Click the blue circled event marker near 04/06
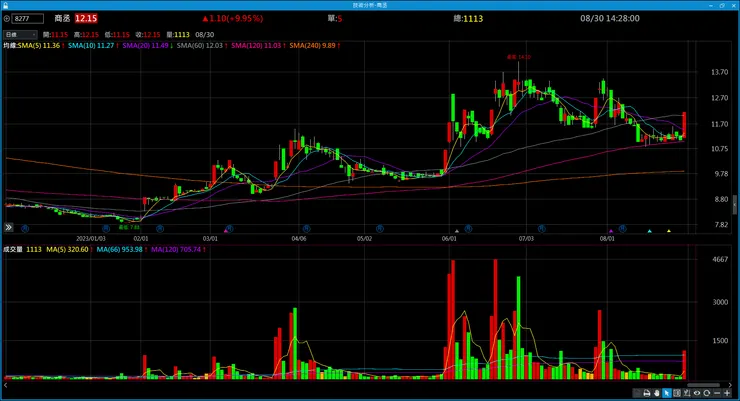 coord(306,228)
